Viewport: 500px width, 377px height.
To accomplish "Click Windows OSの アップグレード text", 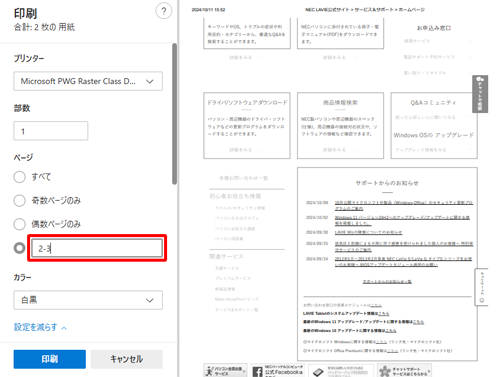I will click(434, 135).
